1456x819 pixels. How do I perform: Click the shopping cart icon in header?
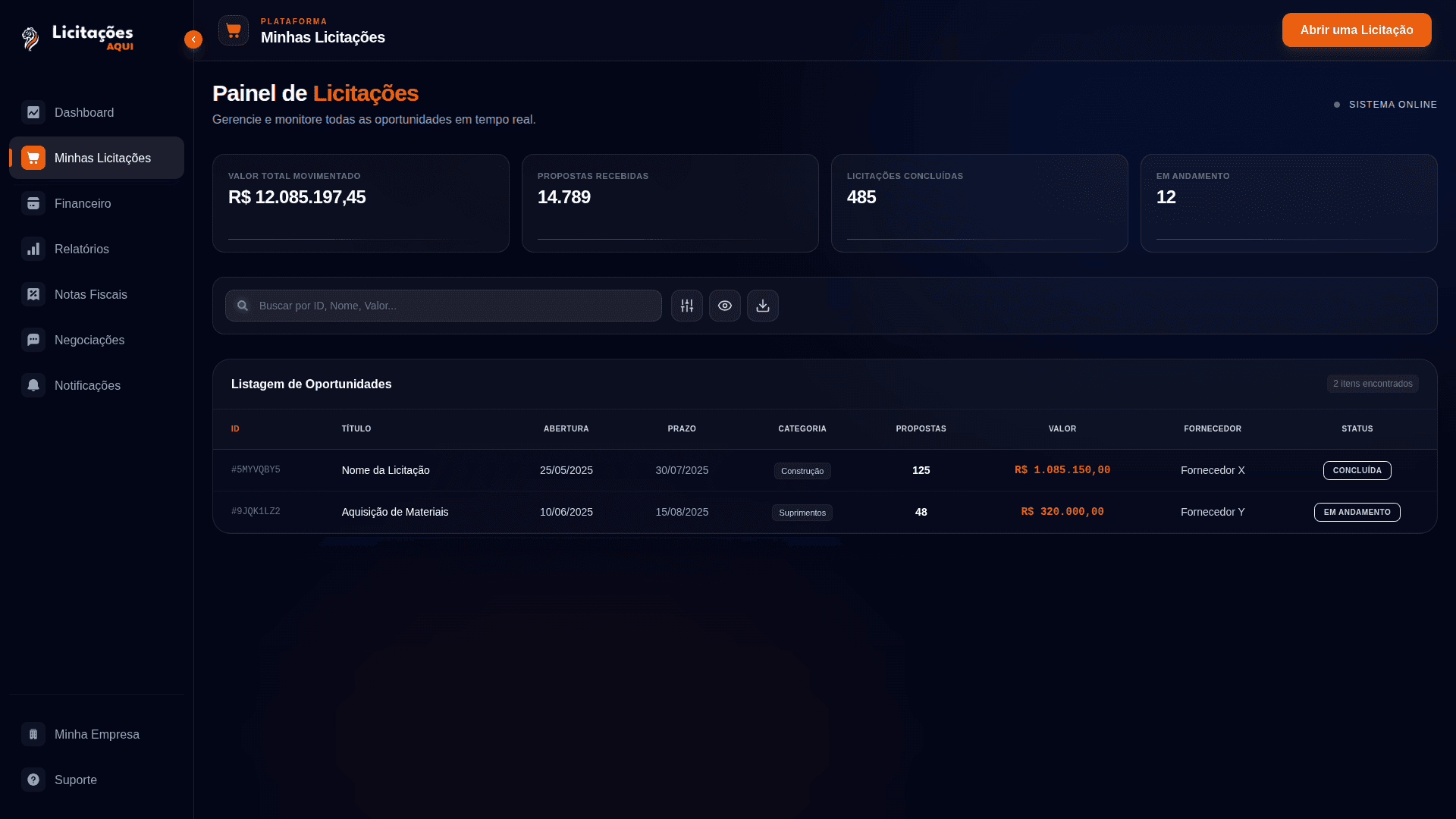[x=234, y=30]
